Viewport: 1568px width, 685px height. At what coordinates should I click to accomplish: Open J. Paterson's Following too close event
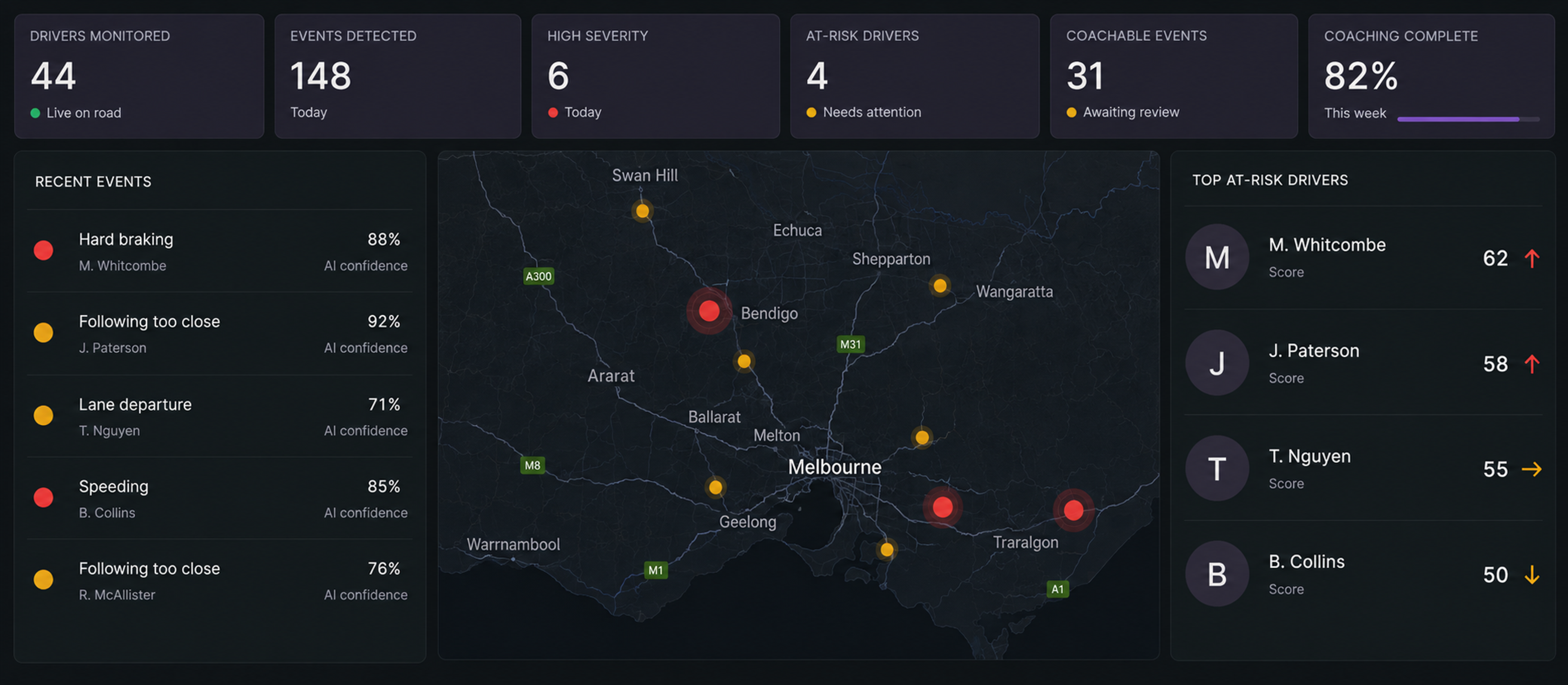pyautogui.click(x=220, y=334)
